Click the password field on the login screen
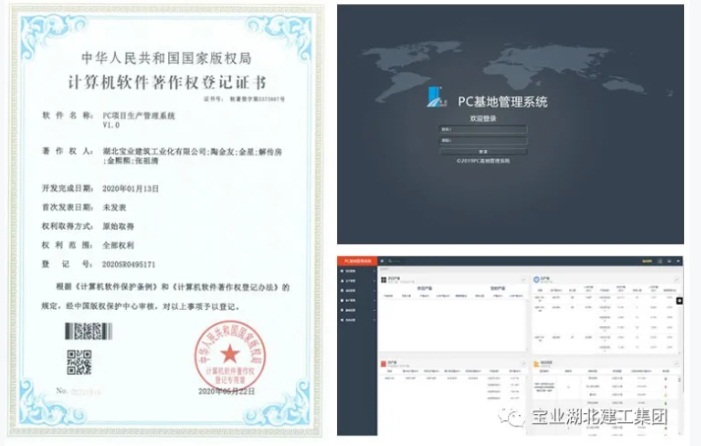 tap(483, 140)
